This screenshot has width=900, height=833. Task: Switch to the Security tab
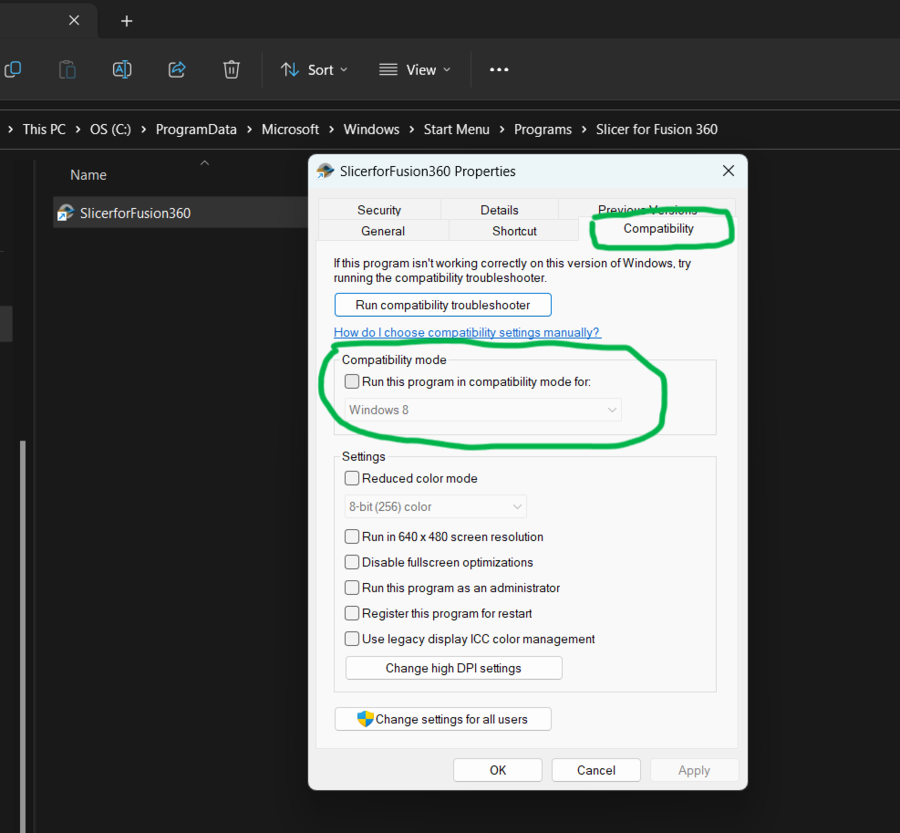coord(379,210)
